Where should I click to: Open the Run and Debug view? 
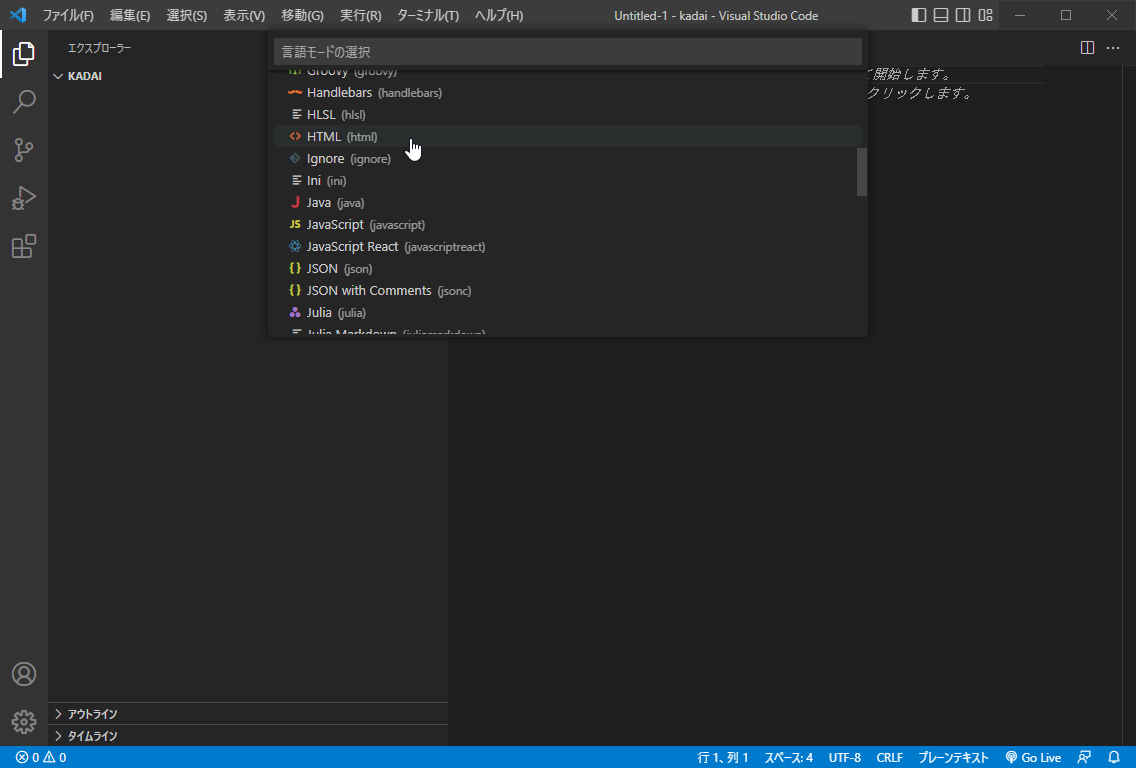pyautogui.click(x=24, y=198)
